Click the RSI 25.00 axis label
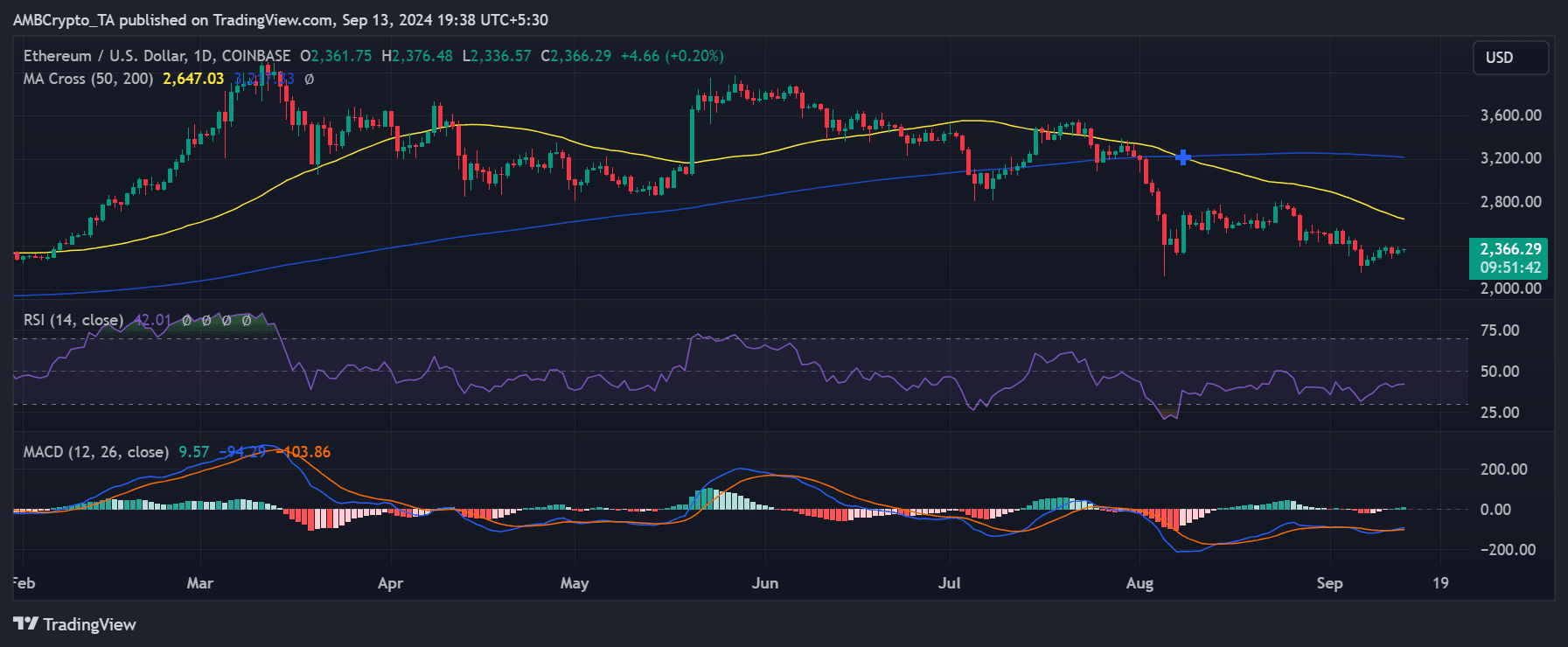This screenshot has height=647, width=1568. 1499,413
